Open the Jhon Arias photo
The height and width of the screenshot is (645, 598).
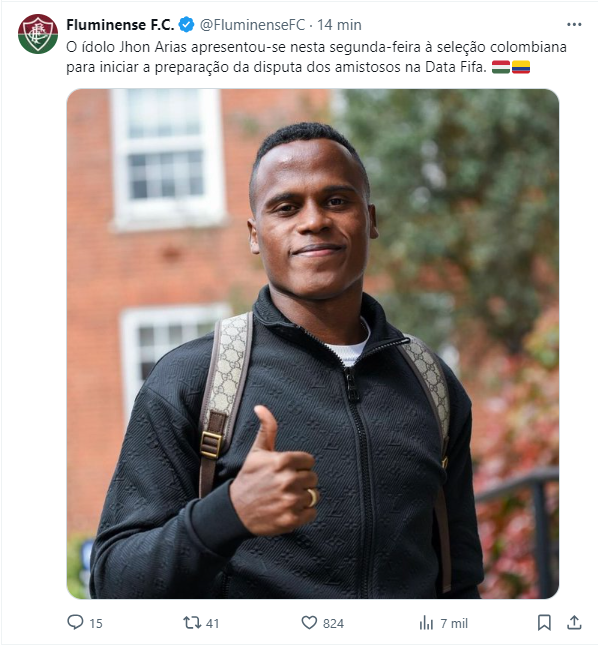coord(313,343)
